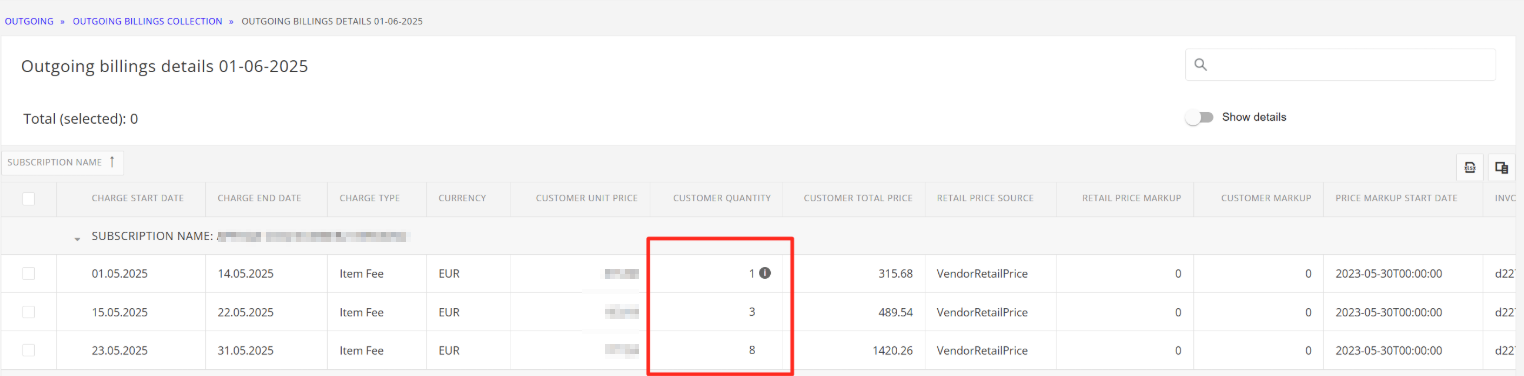
Task: Focus the search input field
Action: (x=1340, y=65)
